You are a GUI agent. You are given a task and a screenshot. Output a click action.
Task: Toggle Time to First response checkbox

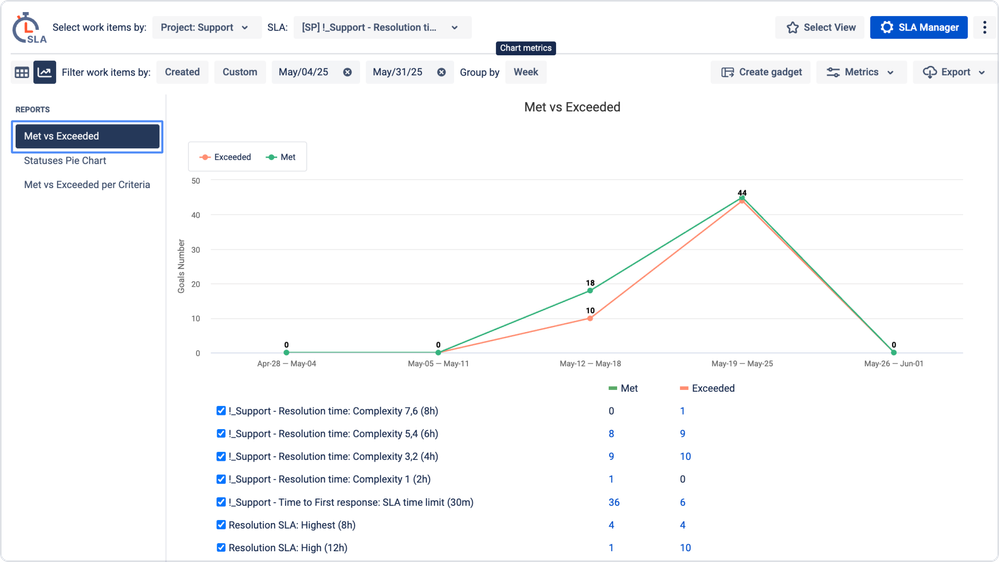[221, 502]
